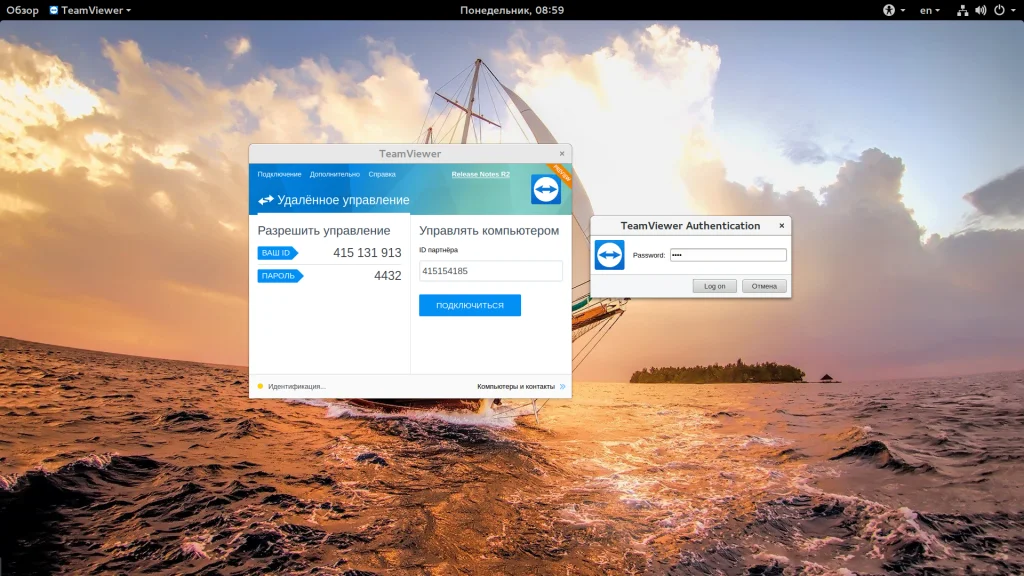
Task: Click the yellow connection status indicator dot
Action: coord(260,386)
